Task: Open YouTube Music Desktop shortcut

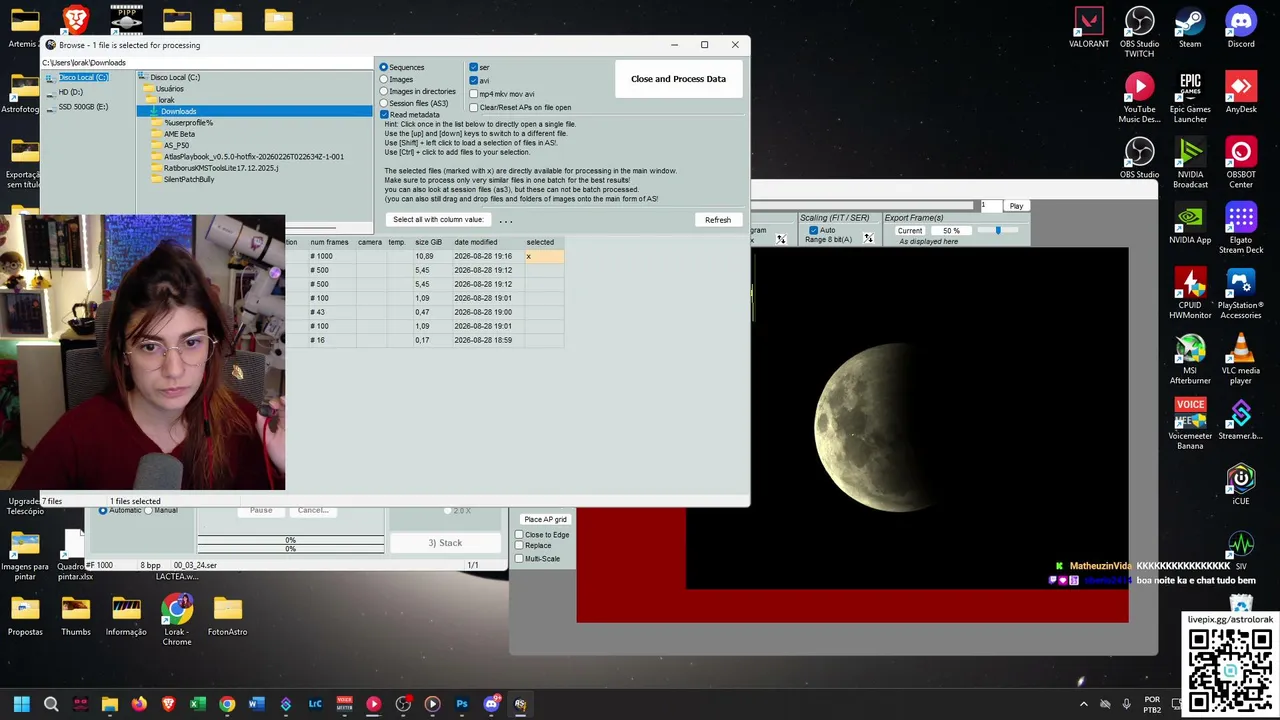Action: click(1139, 98)
